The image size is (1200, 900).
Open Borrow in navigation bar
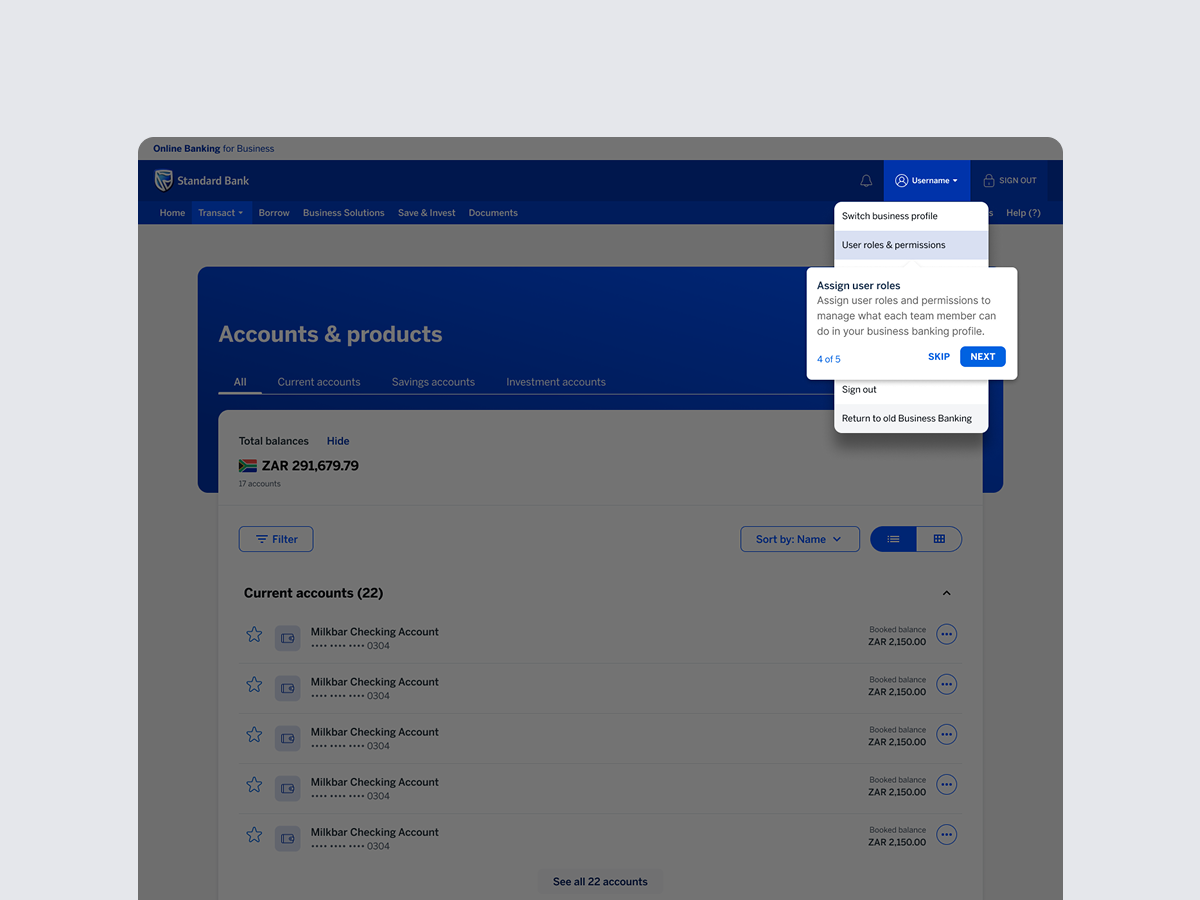pos(274,213)
